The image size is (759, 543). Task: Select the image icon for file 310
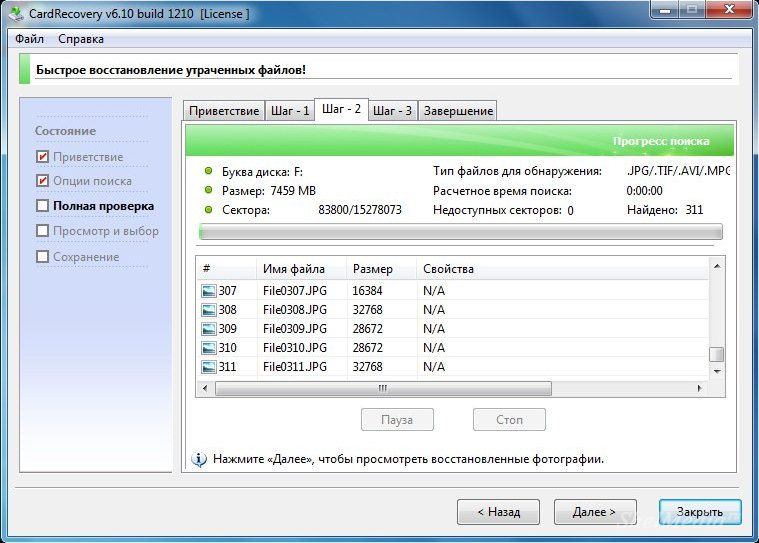(209, 348)
